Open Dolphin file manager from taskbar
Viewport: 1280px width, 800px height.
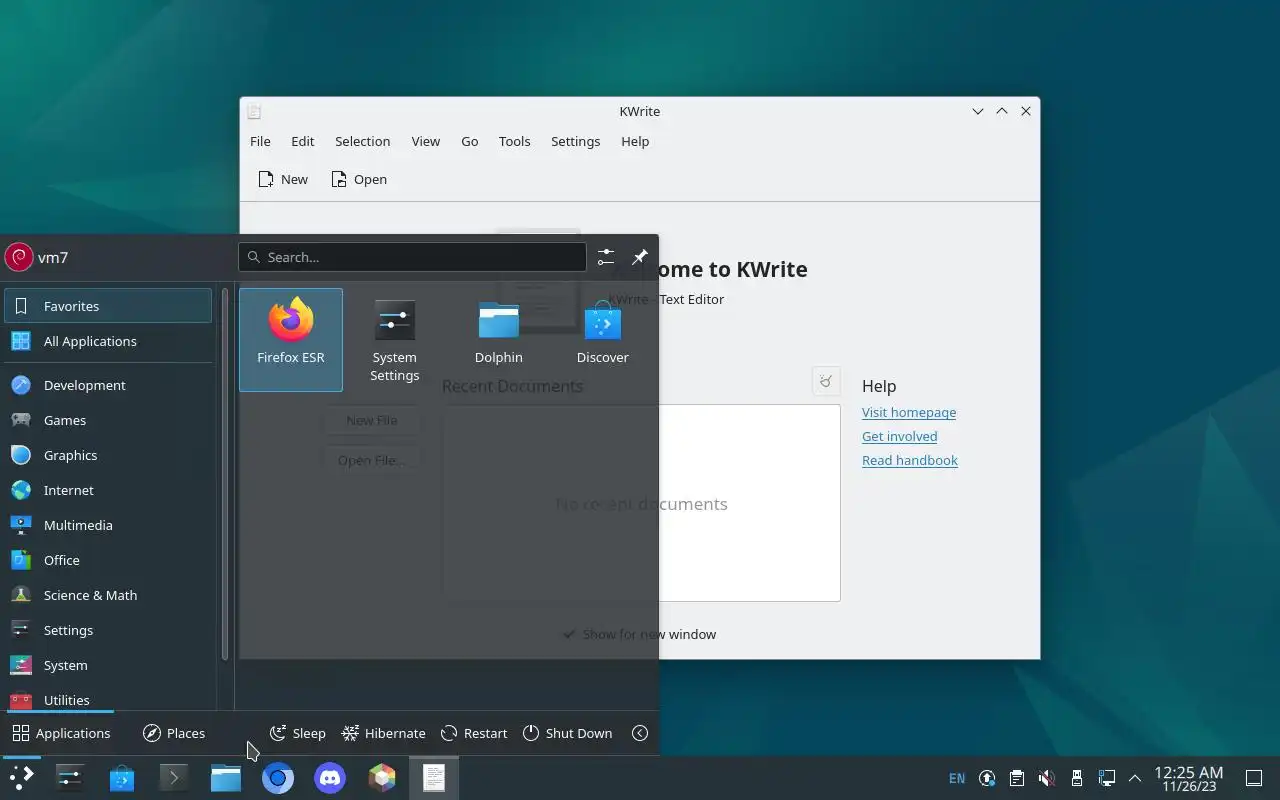pos(226,778)
